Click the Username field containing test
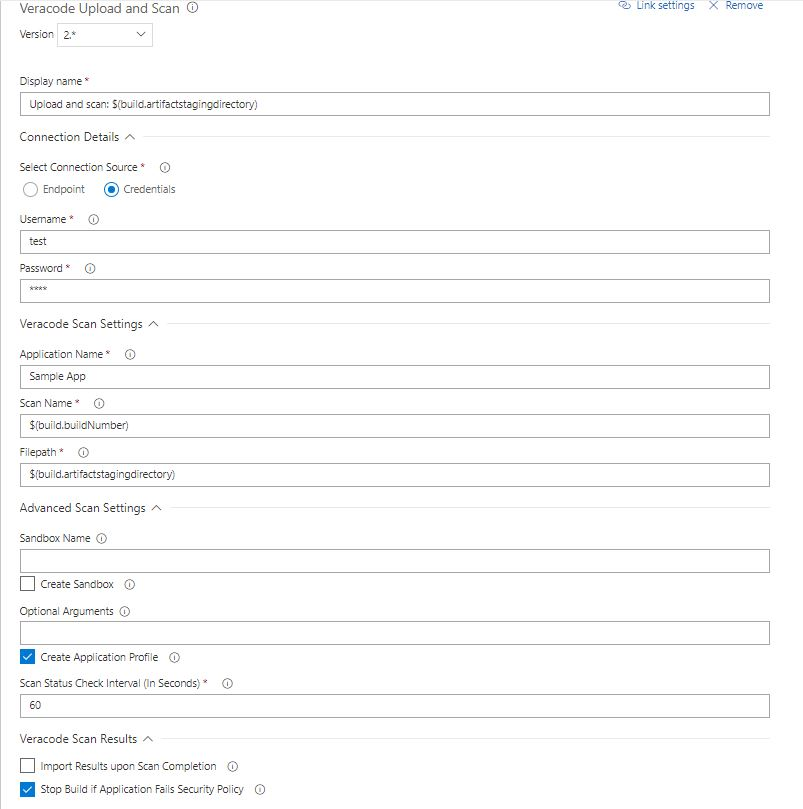This screenshot has width=803, height=809. tap(395, 242)
